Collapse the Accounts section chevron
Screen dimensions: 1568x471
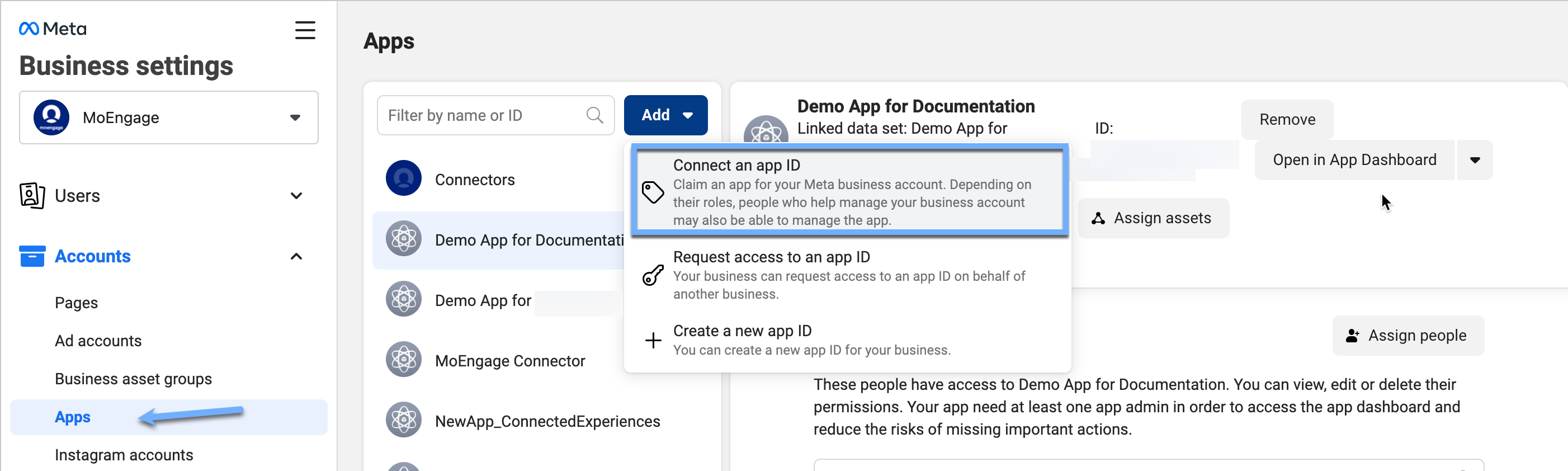[296, 256]
